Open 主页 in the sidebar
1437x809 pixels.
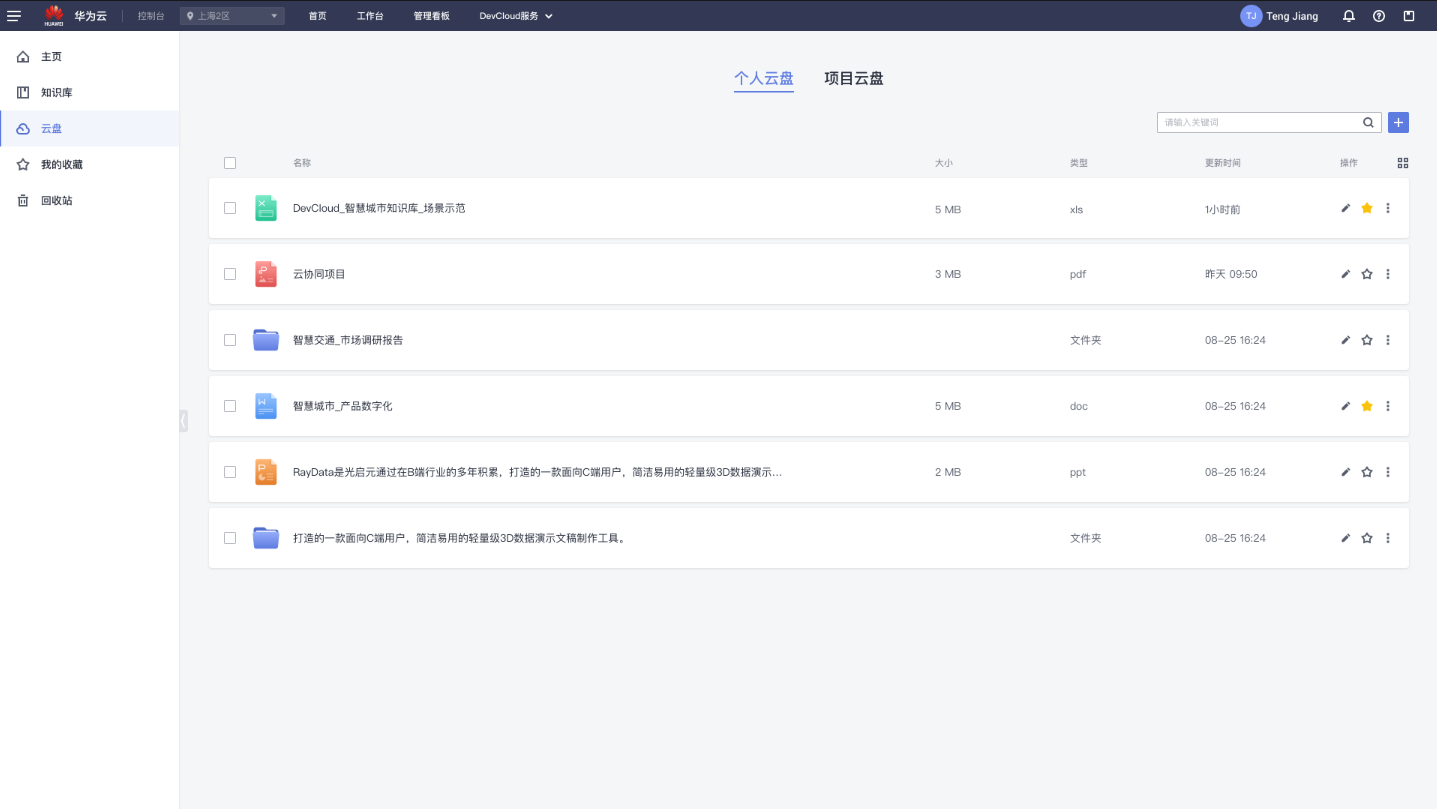click(x=90, y=57)
